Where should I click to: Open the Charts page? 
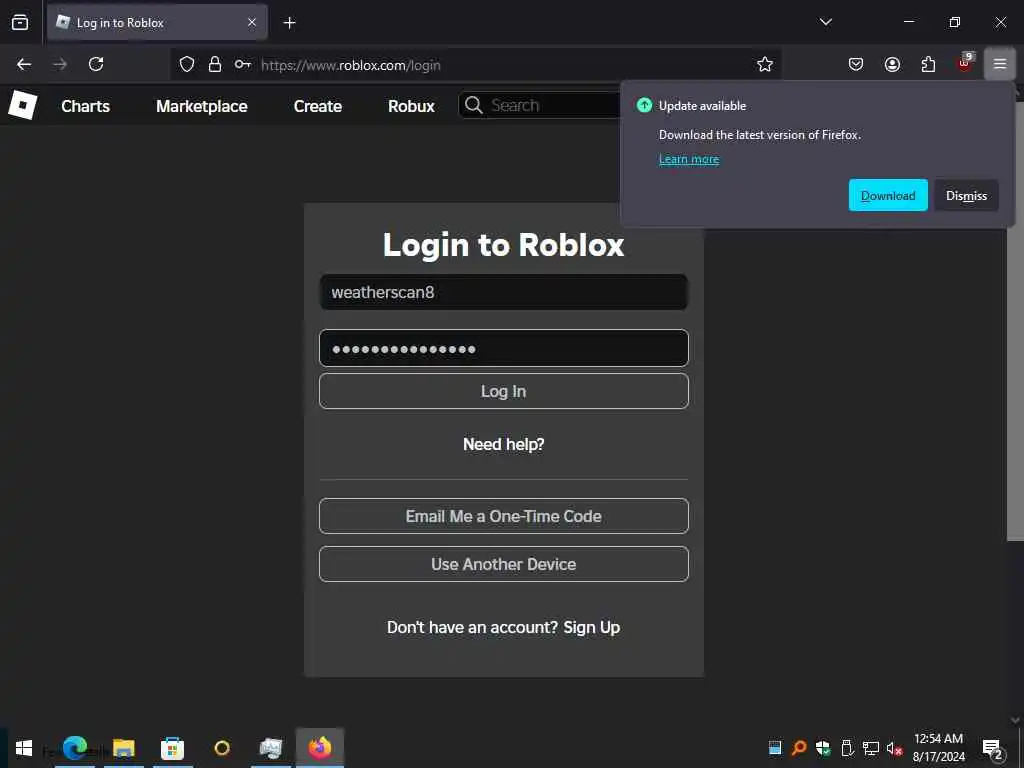86,106
